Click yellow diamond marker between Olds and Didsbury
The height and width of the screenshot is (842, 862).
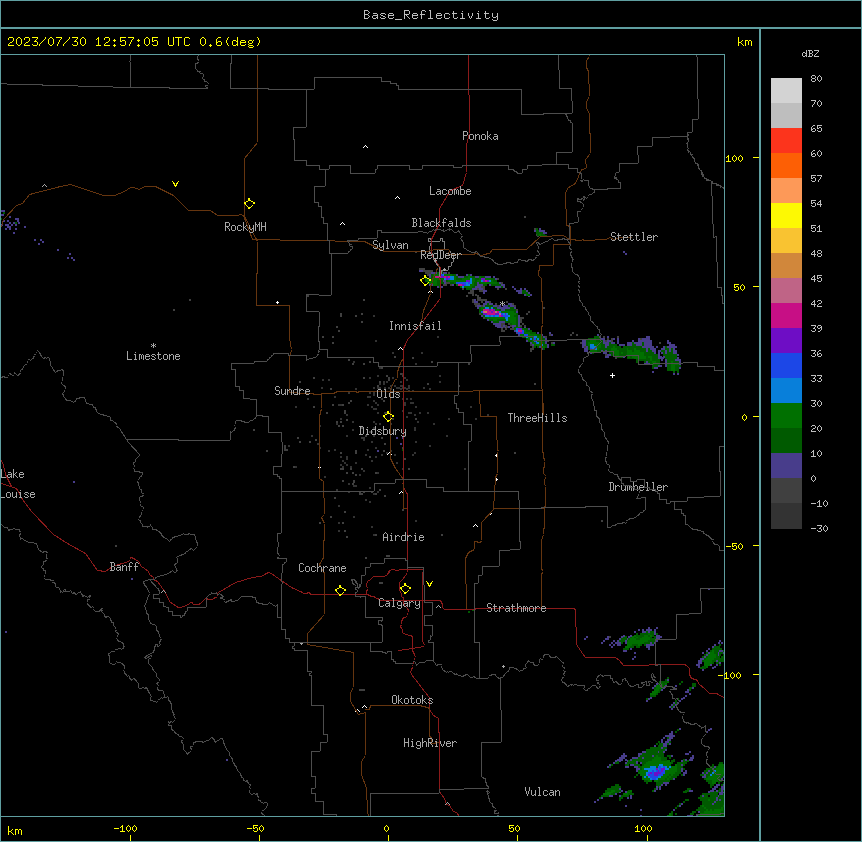click(388, 417)
